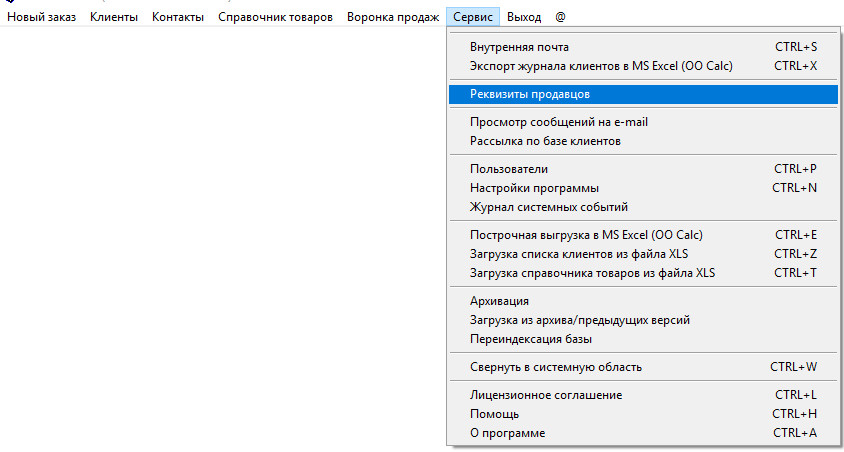Viewport: 844px width, 452px height.
Task: Select Реквизиты продавцов entry
Action: coord(530,94)
